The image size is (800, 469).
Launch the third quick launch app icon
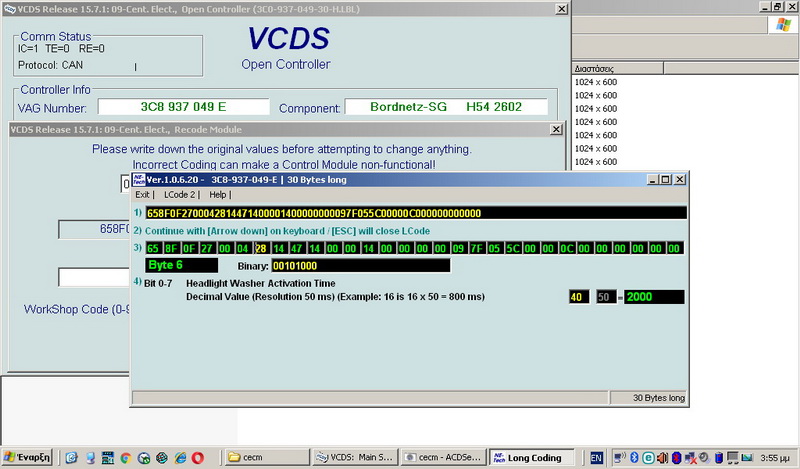pos(108,458)
